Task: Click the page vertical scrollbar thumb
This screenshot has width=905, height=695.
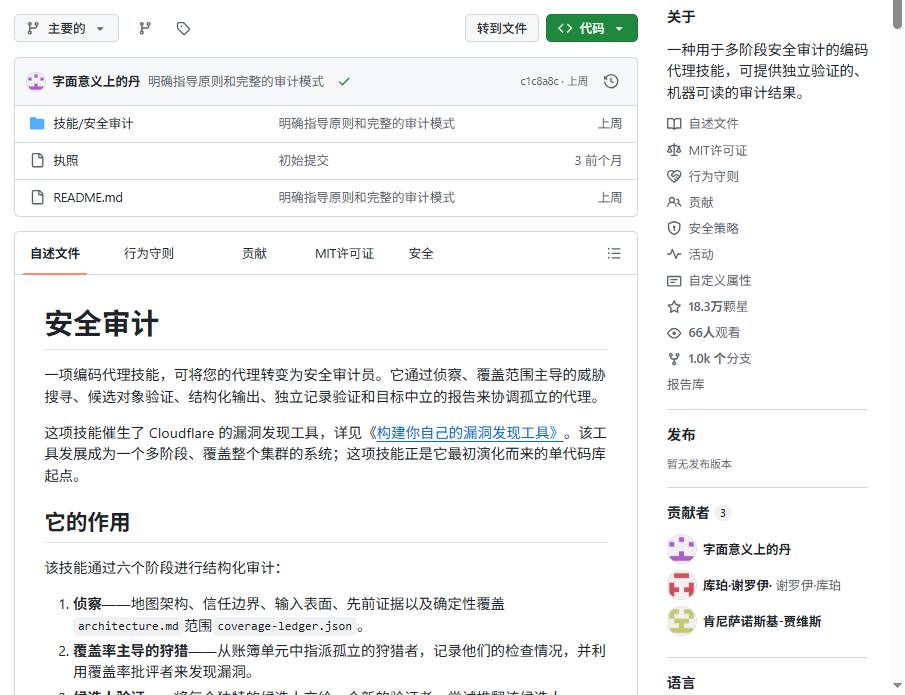Action: 897,14
